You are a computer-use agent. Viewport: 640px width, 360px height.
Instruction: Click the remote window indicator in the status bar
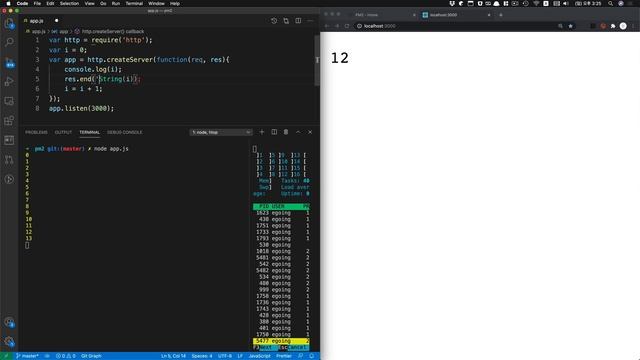click(x=6, y=356)
